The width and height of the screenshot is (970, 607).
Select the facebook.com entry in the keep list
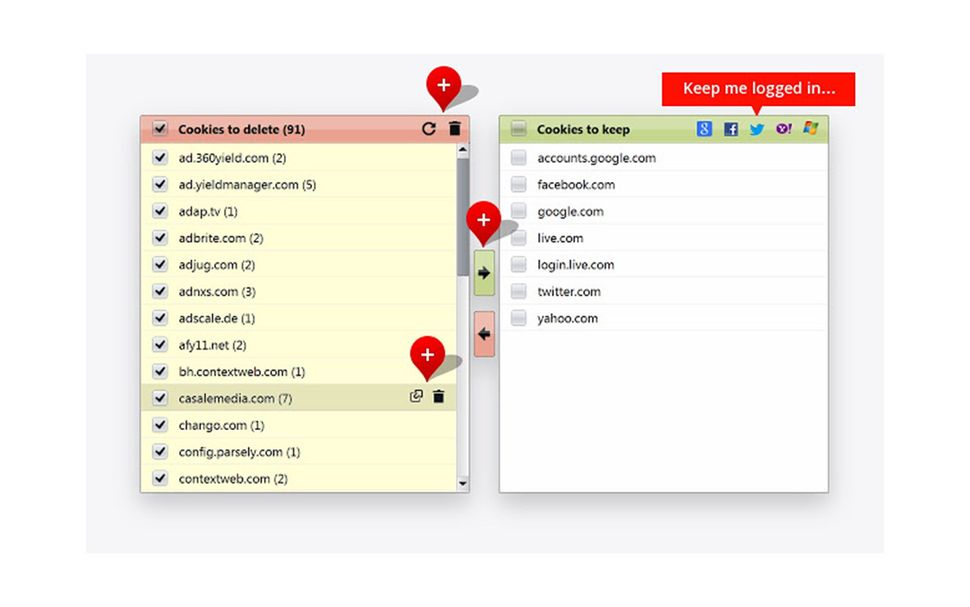pyautogui.click(x=576, y=184)
